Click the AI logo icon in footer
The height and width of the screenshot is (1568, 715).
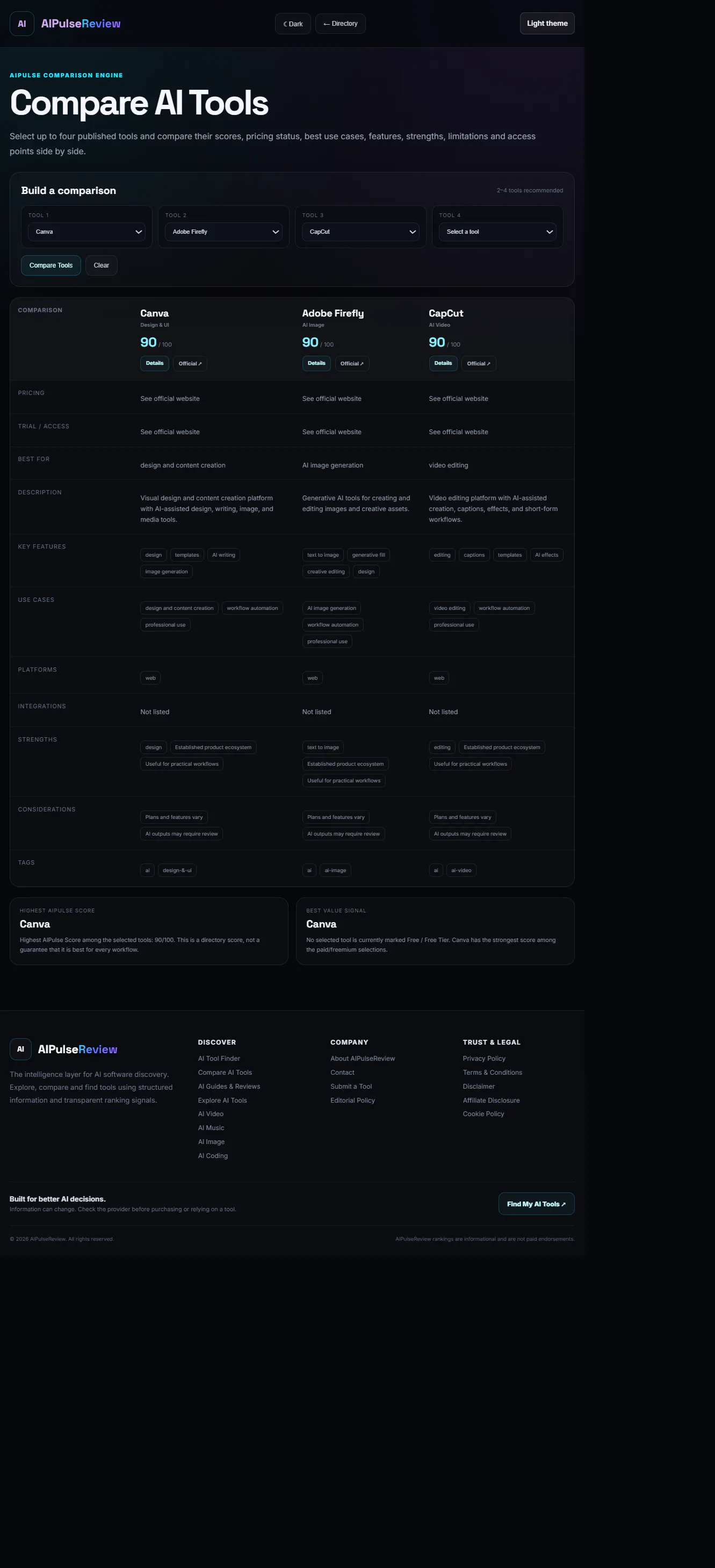point(21,1049)
